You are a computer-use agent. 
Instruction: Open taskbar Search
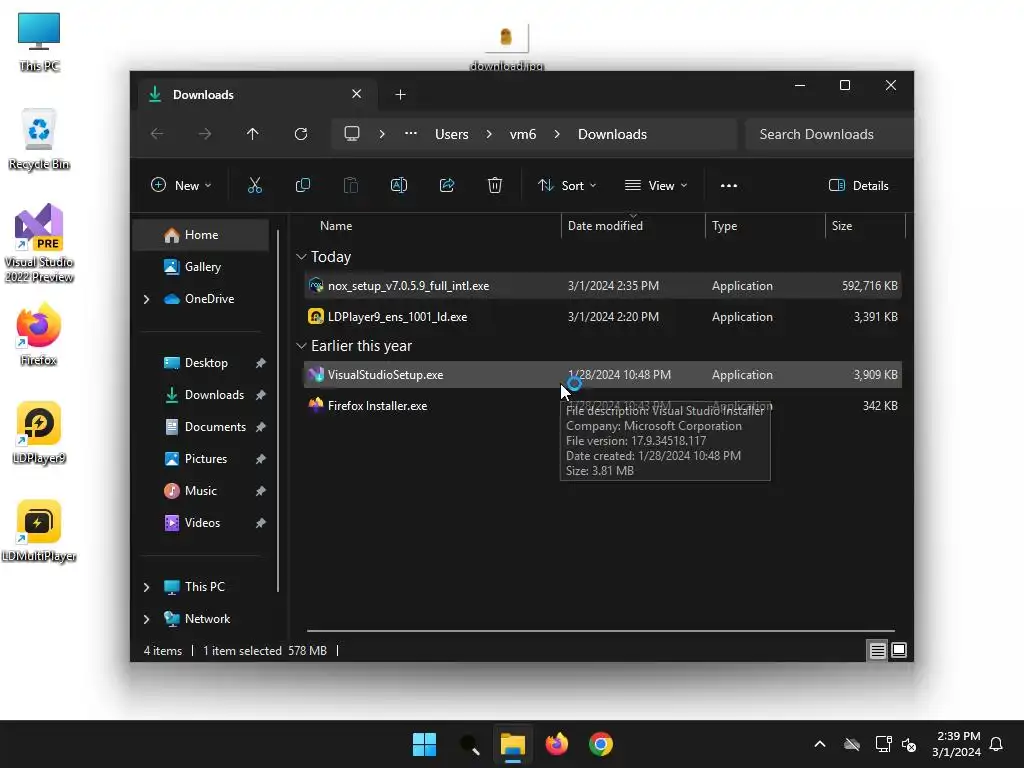(x=469, y=744)
